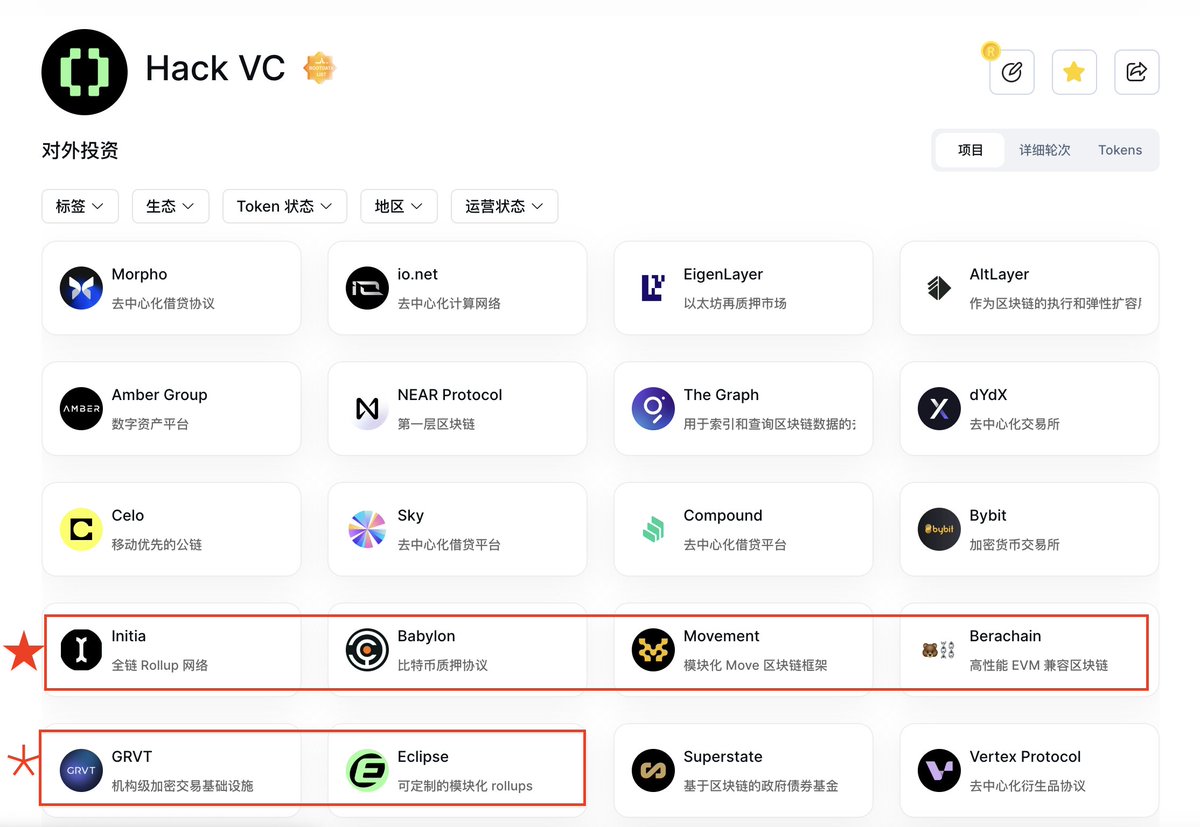Click the EigenLayer logo icon

[x=653, y=288]
